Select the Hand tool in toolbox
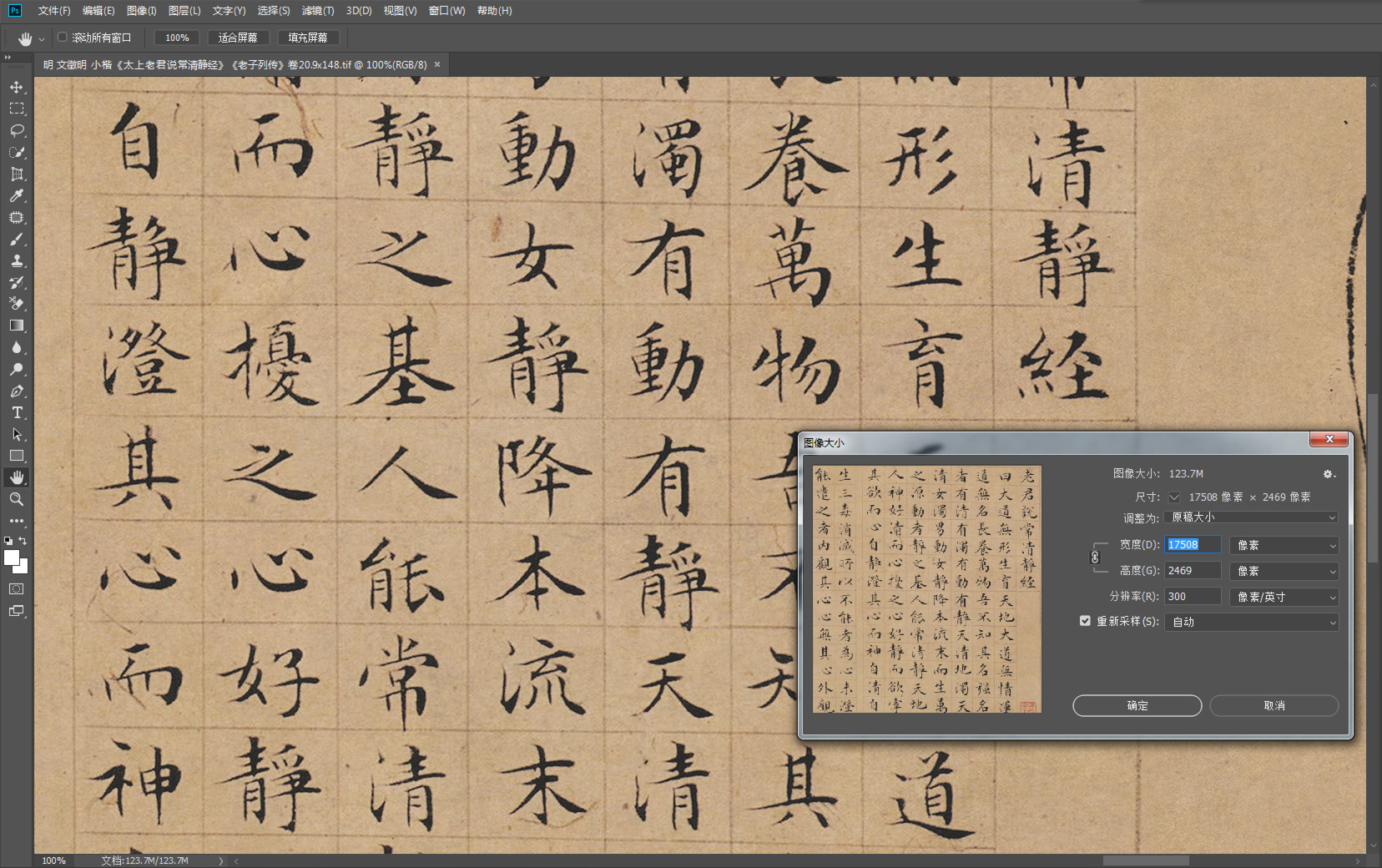The height and width of the screenshot is (868, 1382). coord(17,477)
